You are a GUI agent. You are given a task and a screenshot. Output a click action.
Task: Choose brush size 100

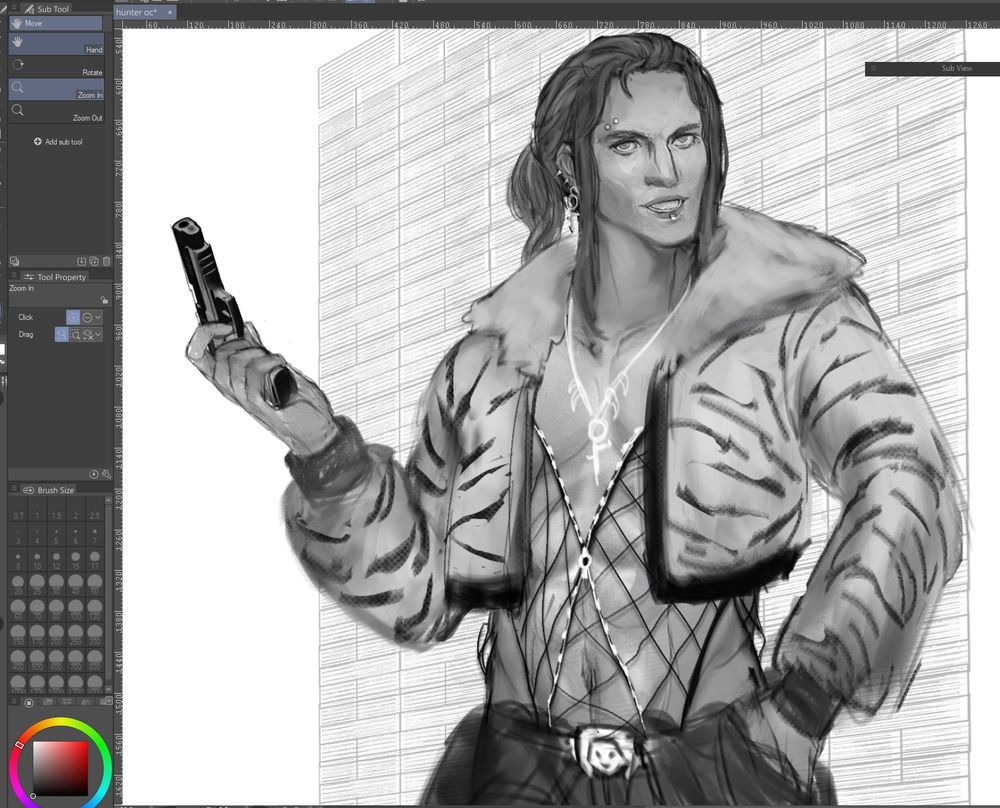[76, 609]
